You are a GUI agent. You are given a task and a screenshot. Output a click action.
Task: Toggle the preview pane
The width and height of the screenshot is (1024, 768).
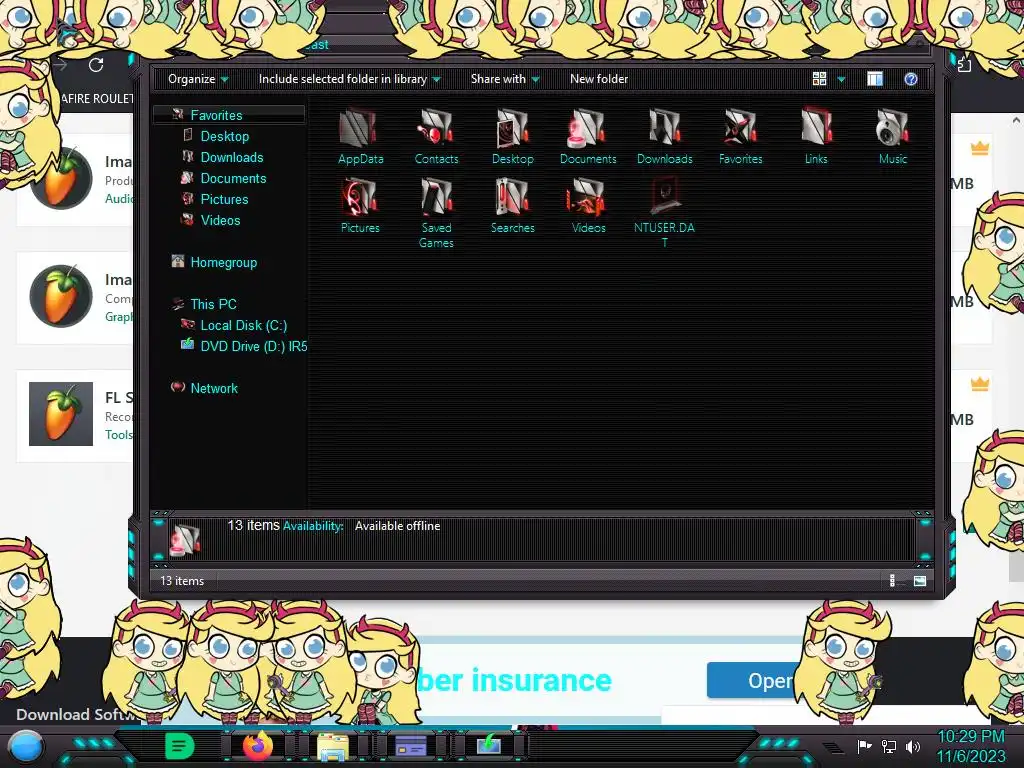[x=875, y=79]
